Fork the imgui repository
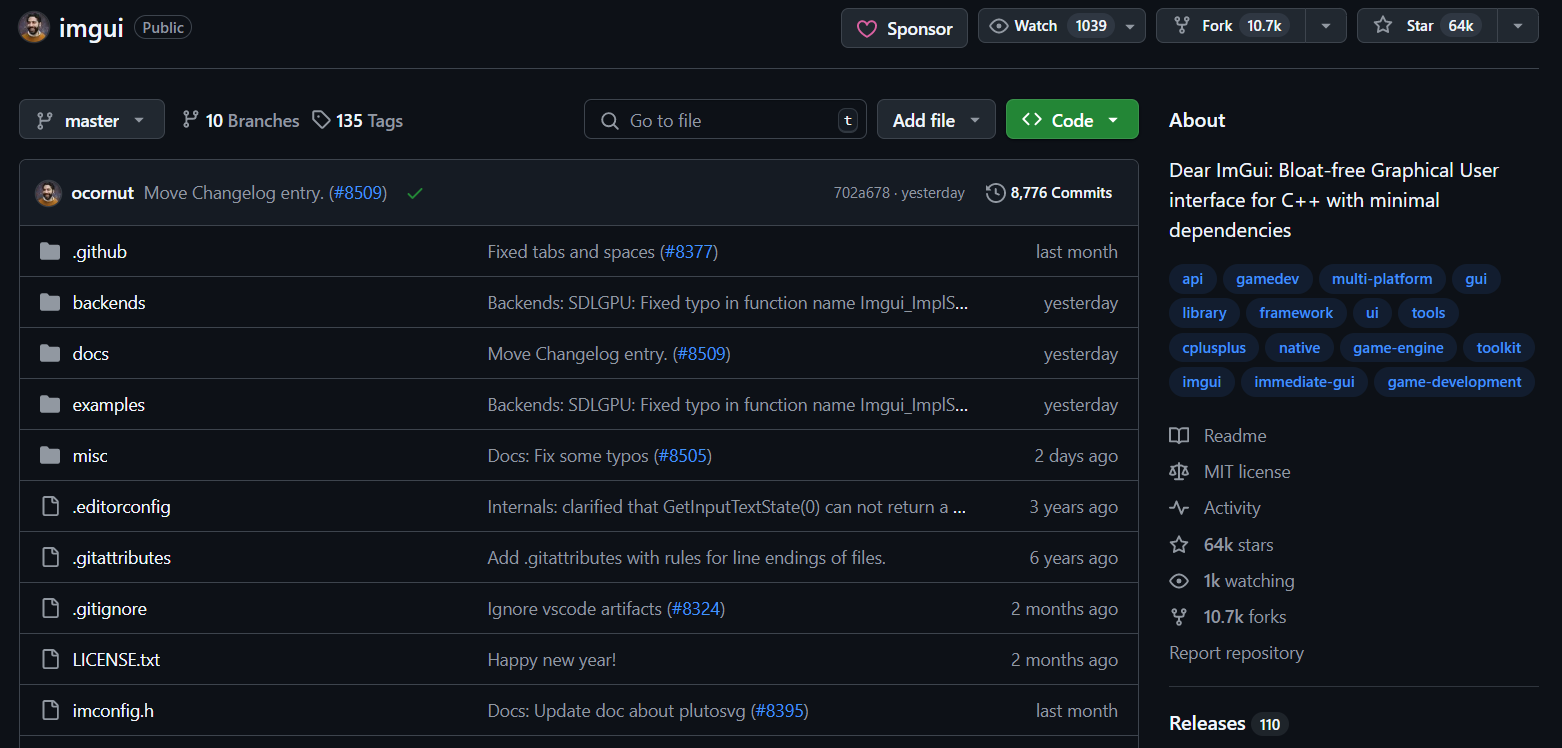 (1231, 26)
